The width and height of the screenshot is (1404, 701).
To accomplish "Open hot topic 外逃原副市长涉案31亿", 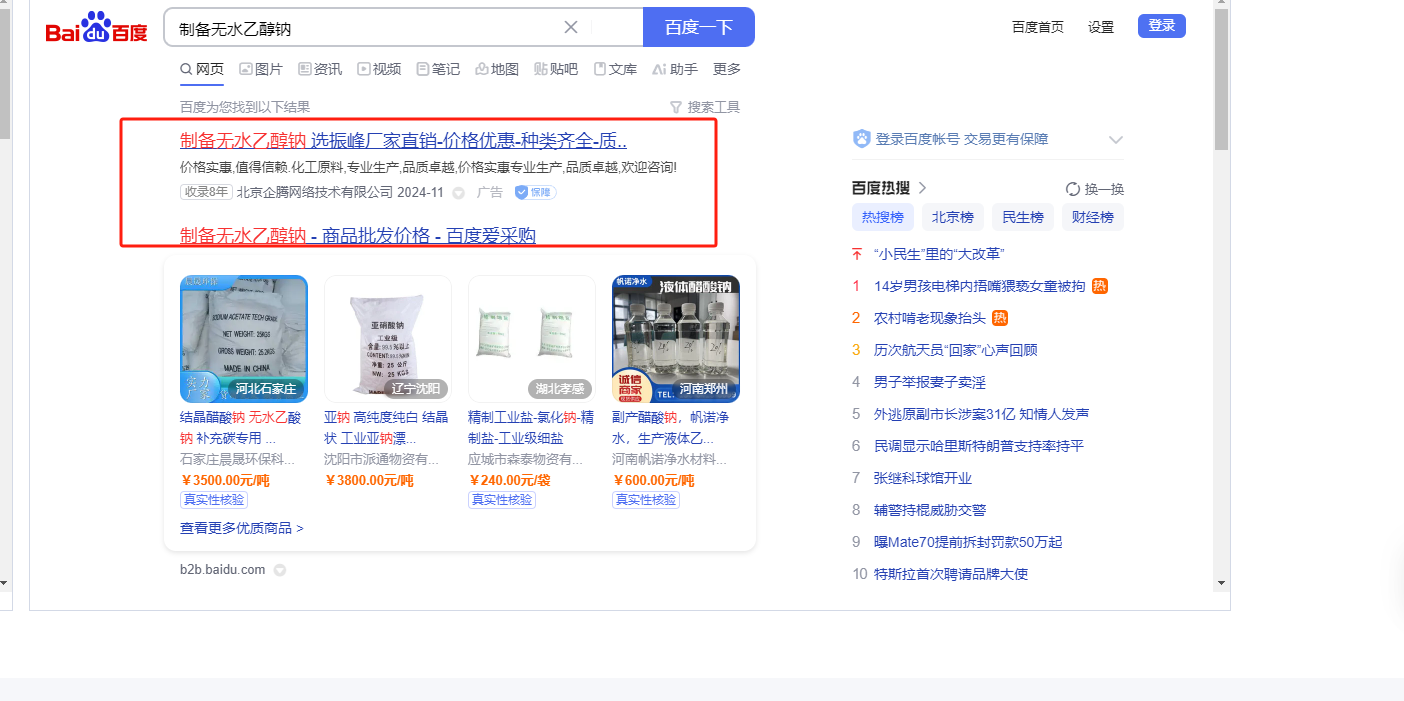I will click(x=982, y=414).
